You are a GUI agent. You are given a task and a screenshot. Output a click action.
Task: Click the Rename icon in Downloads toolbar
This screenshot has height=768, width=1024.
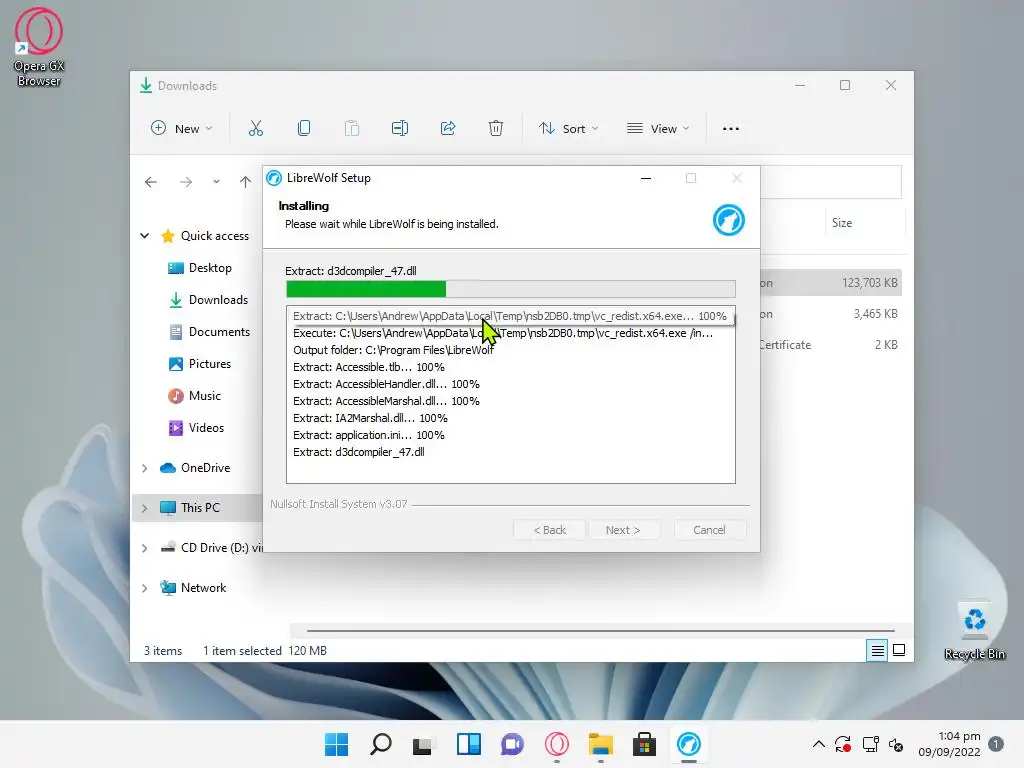click(x=400, y=128)
